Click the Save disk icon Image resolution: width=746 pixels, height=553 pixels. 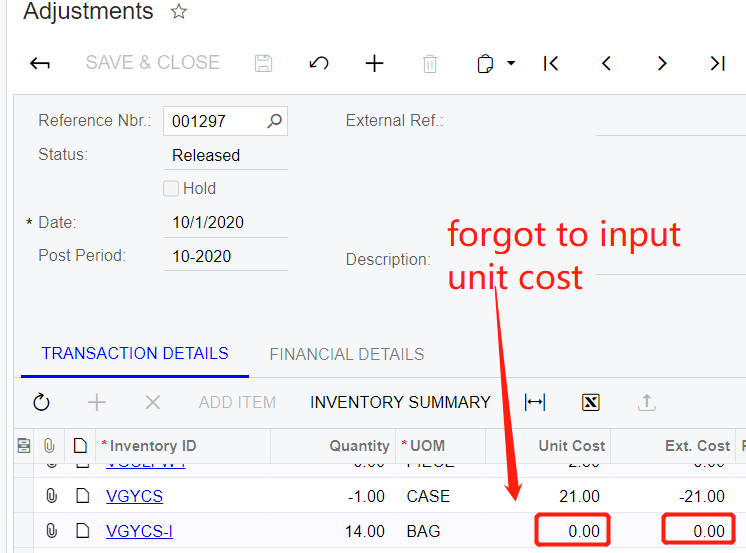(x=263, y=63)
